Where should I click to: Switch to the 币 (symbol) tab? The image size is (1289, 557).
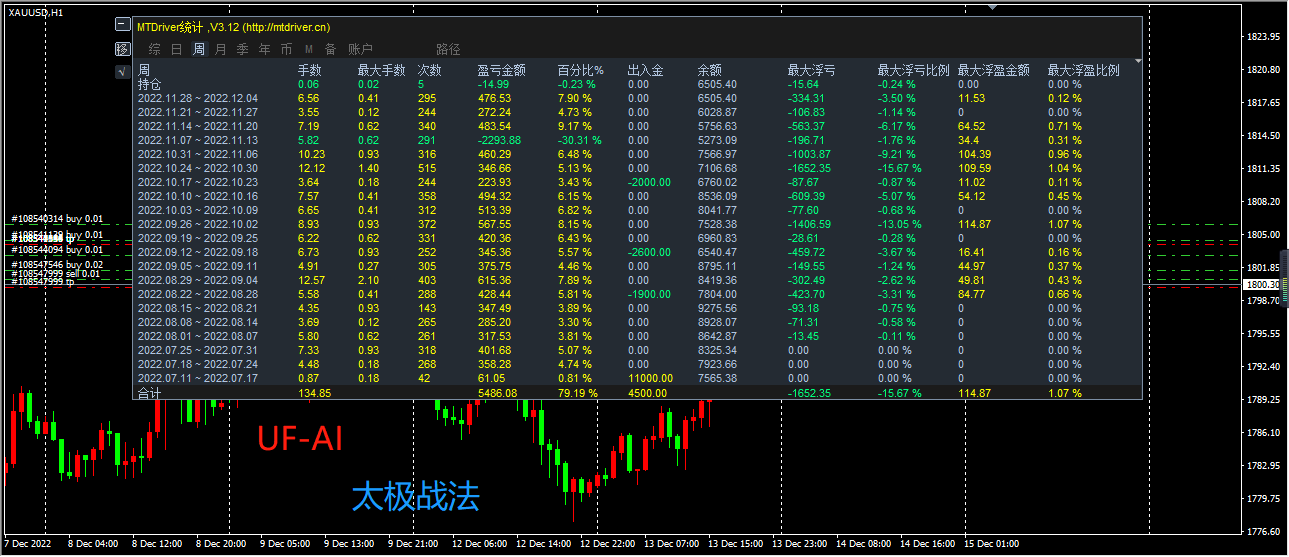(x=286, y=49)
